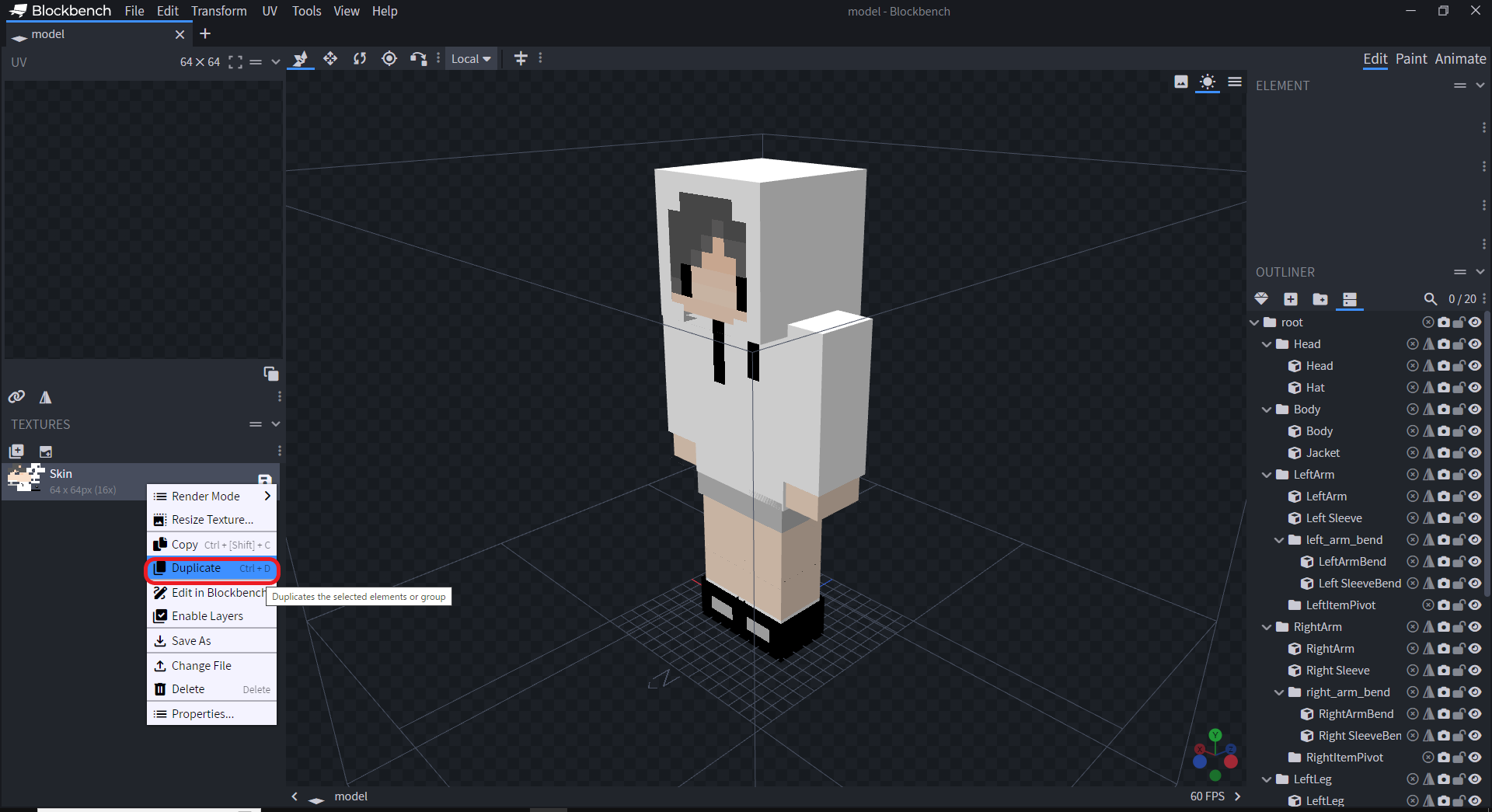The image size is (1492, 812).
Task: Add a new cube via the Outliner toolbar
Action: (x=1292, y=299)
